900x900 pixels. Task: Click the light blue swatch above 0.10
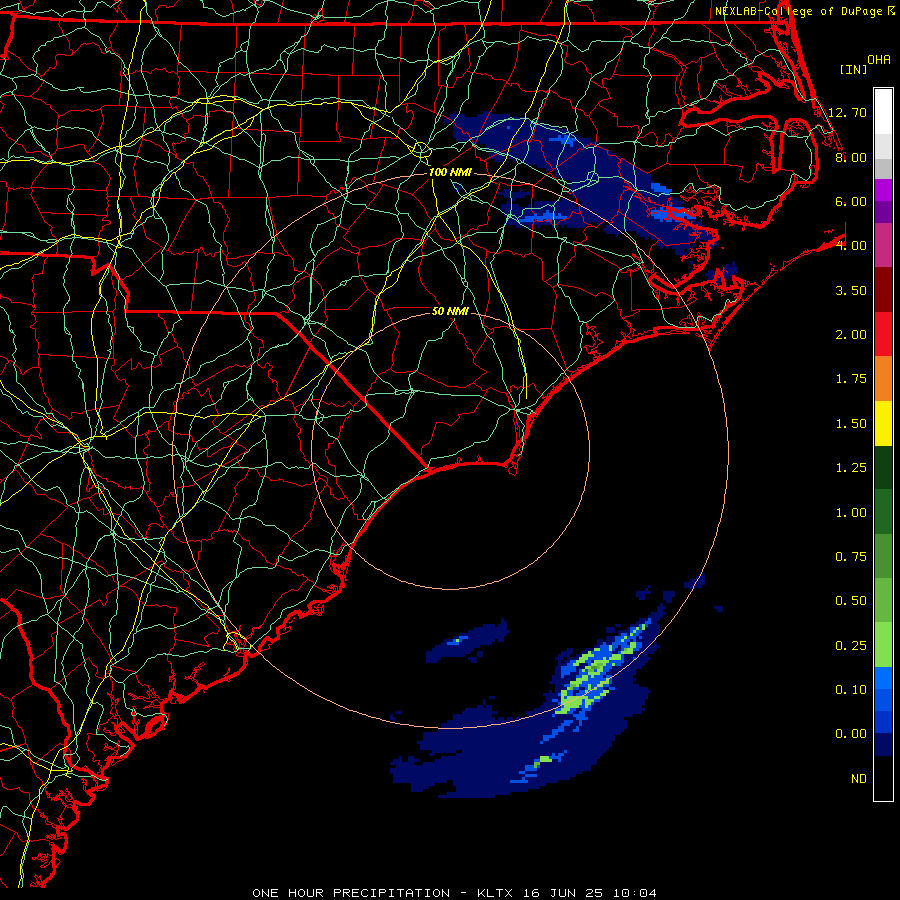(x=883, y=678)
